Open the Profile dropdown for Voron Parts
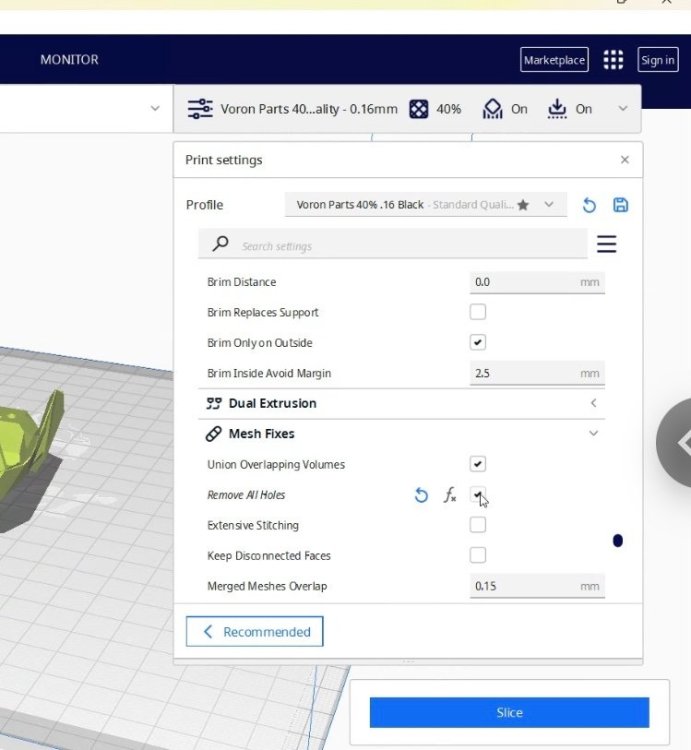This screenshot has height=750, width=691. [x=426, y=205]
